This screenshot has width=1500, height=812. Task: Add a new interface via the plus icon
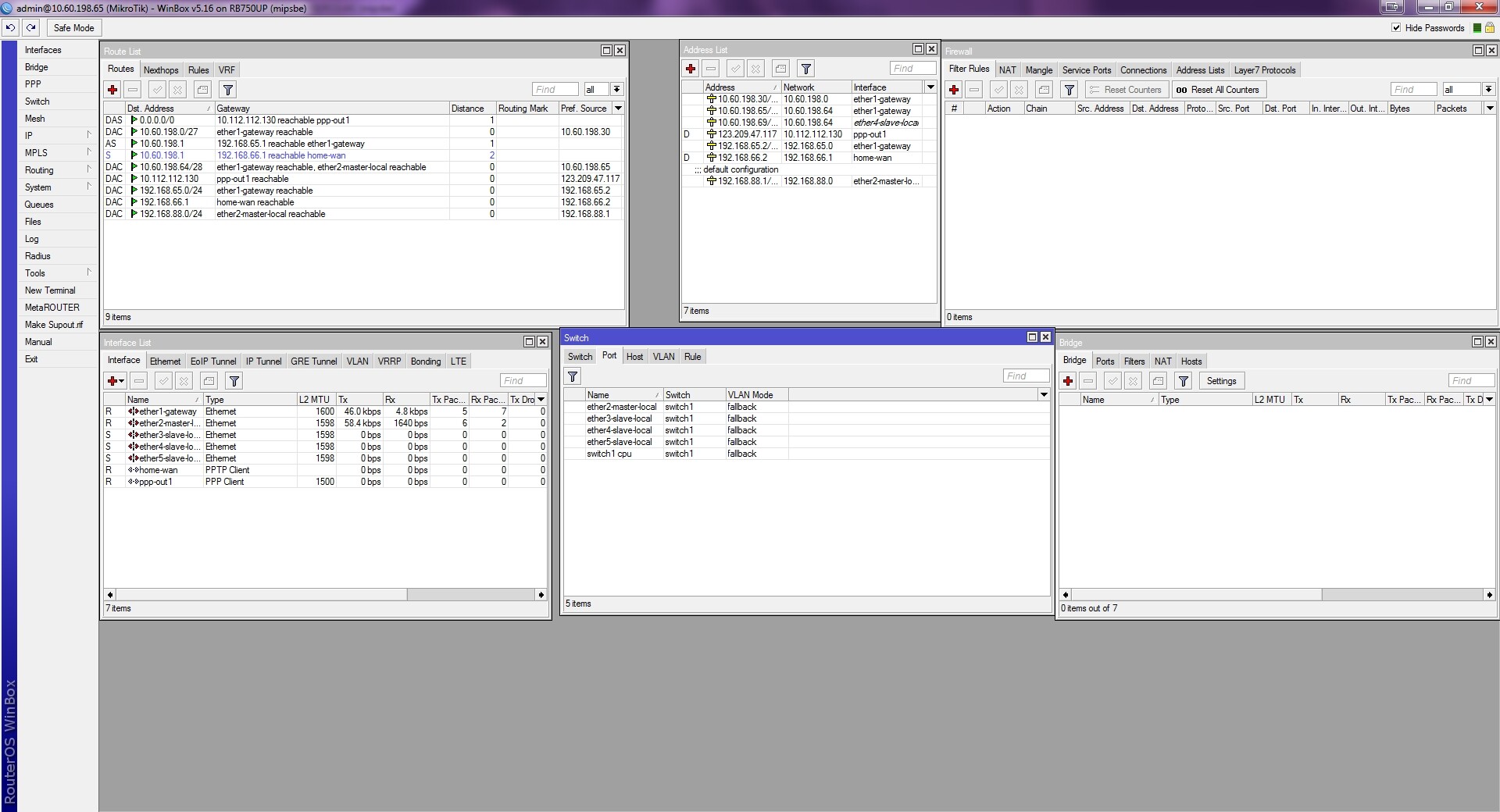tap(112, 381)
